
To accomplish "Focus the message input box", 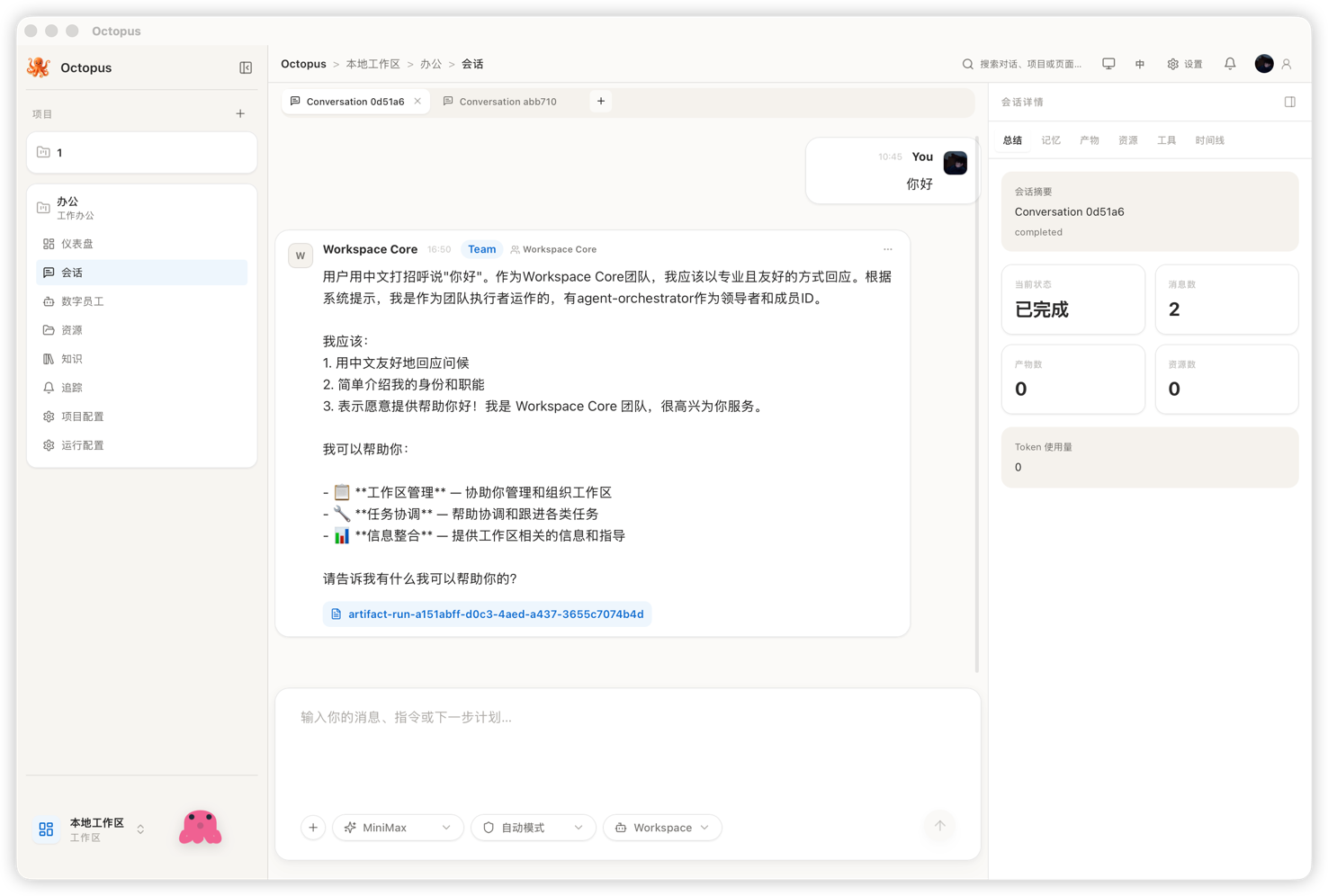I will pos(628,748).
